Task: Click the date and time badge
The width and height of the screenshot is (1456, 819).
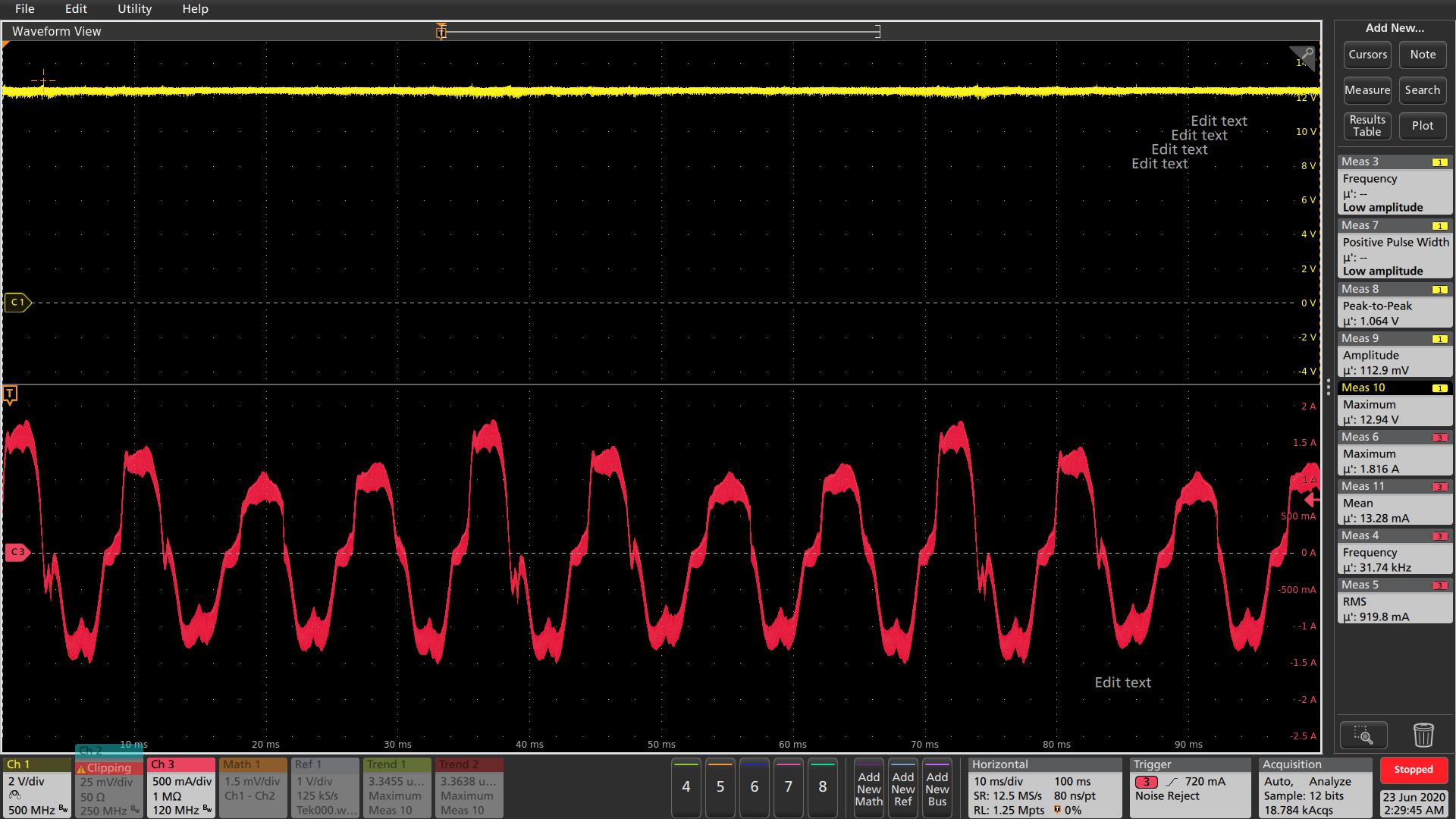Action: (1414, 803)
